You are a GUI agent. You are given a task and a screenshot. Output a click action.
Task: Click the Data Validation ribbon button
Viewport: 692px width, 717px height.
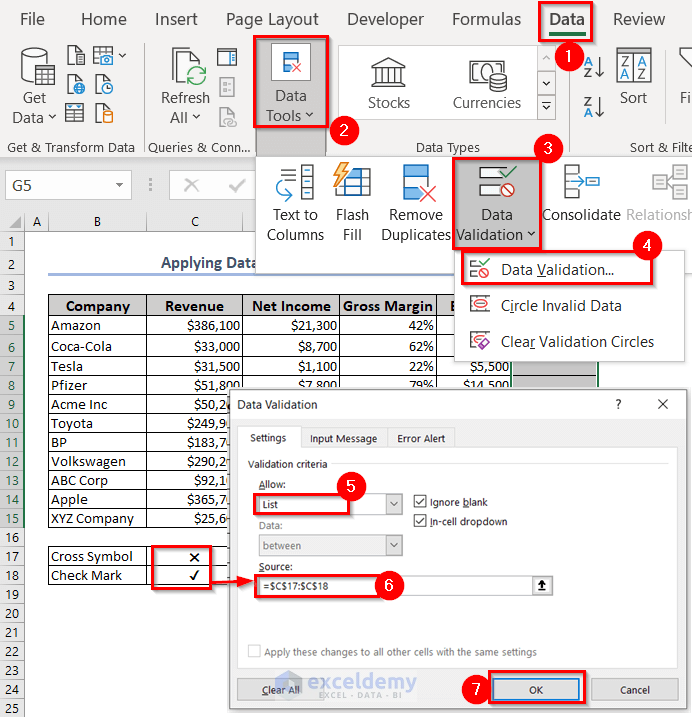(x=497, y=204)
